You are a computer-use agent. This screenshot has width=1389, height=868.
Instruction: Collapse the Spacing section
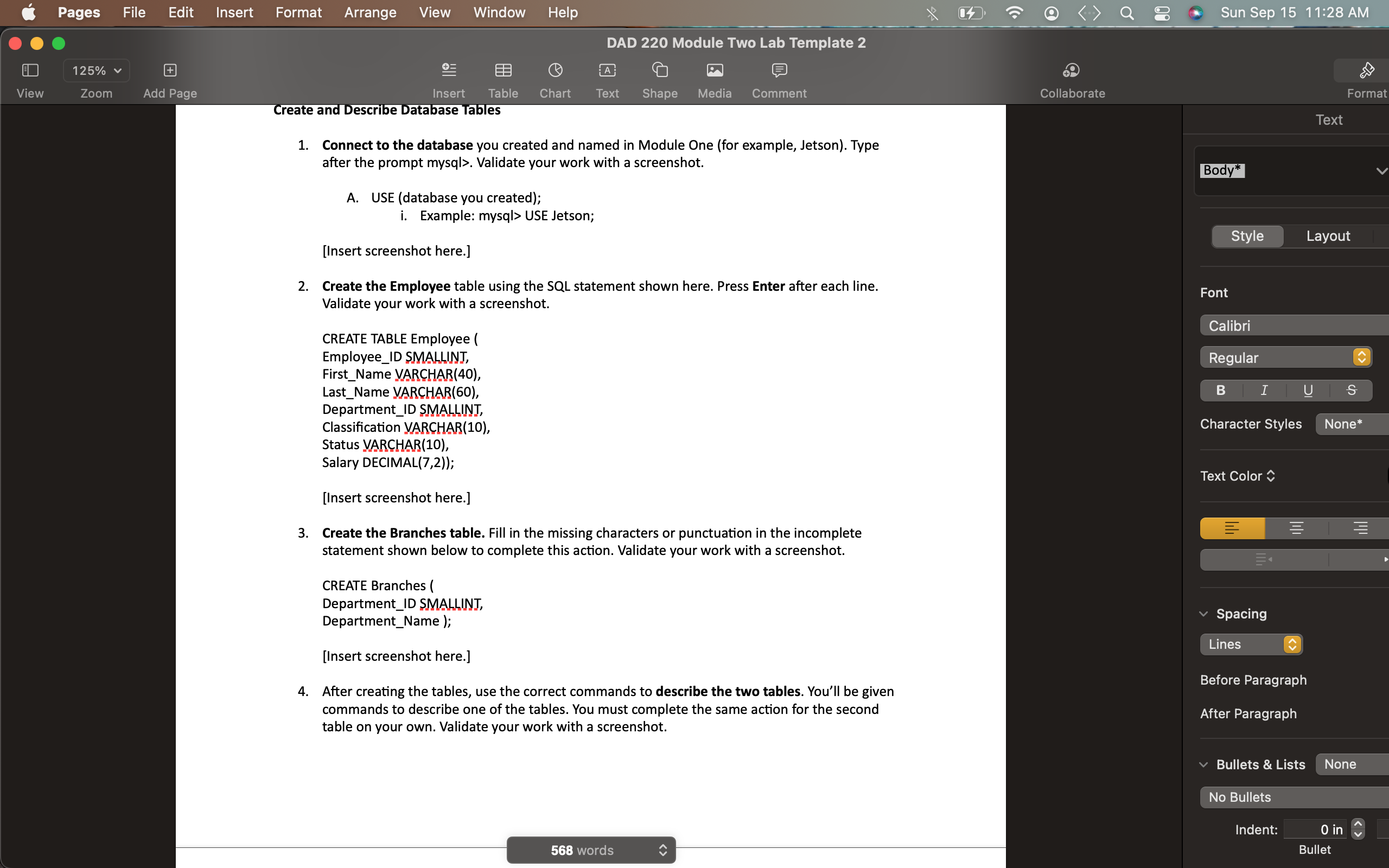1204,614
